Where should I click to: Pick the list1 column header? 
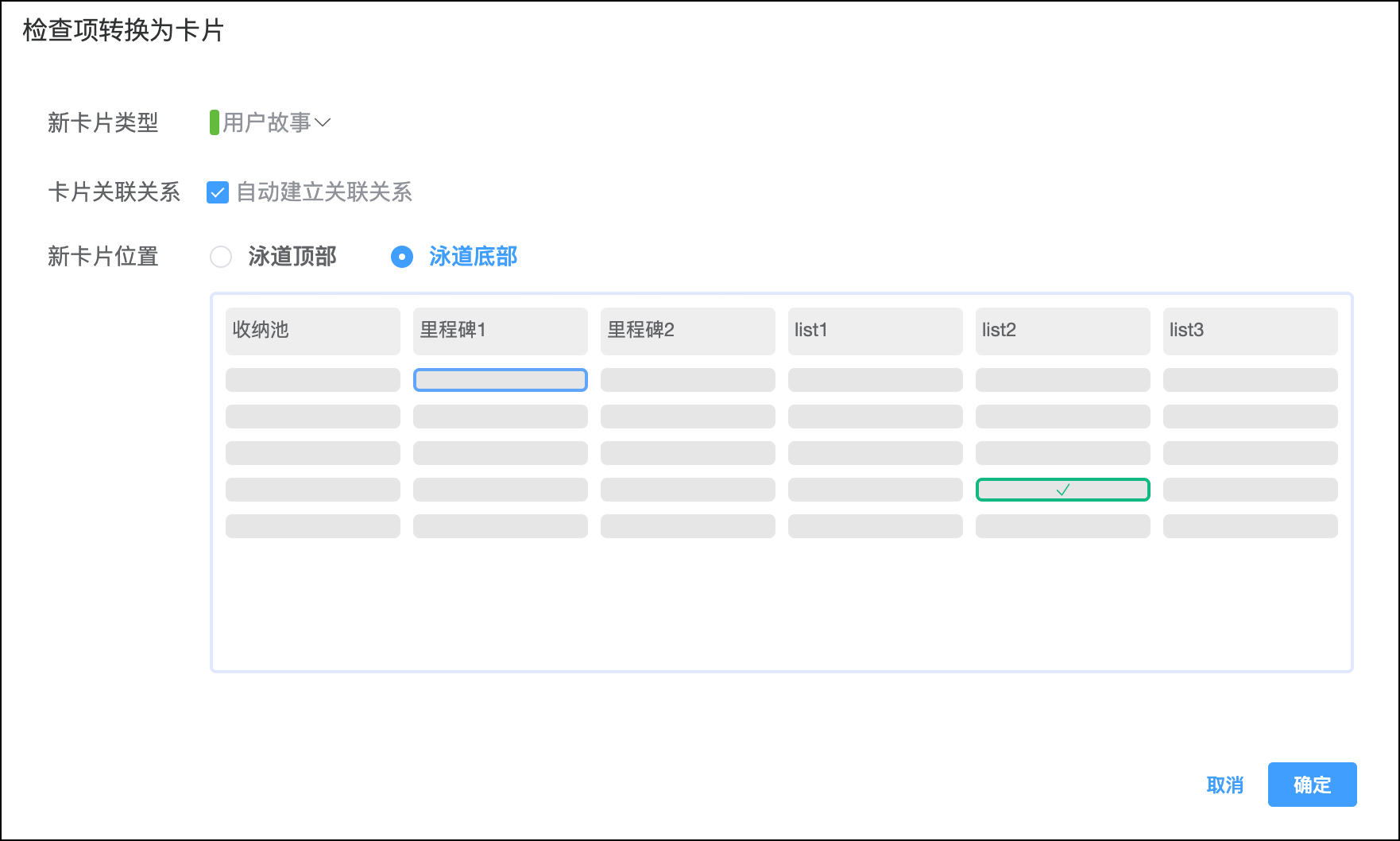tap(875, 331)
